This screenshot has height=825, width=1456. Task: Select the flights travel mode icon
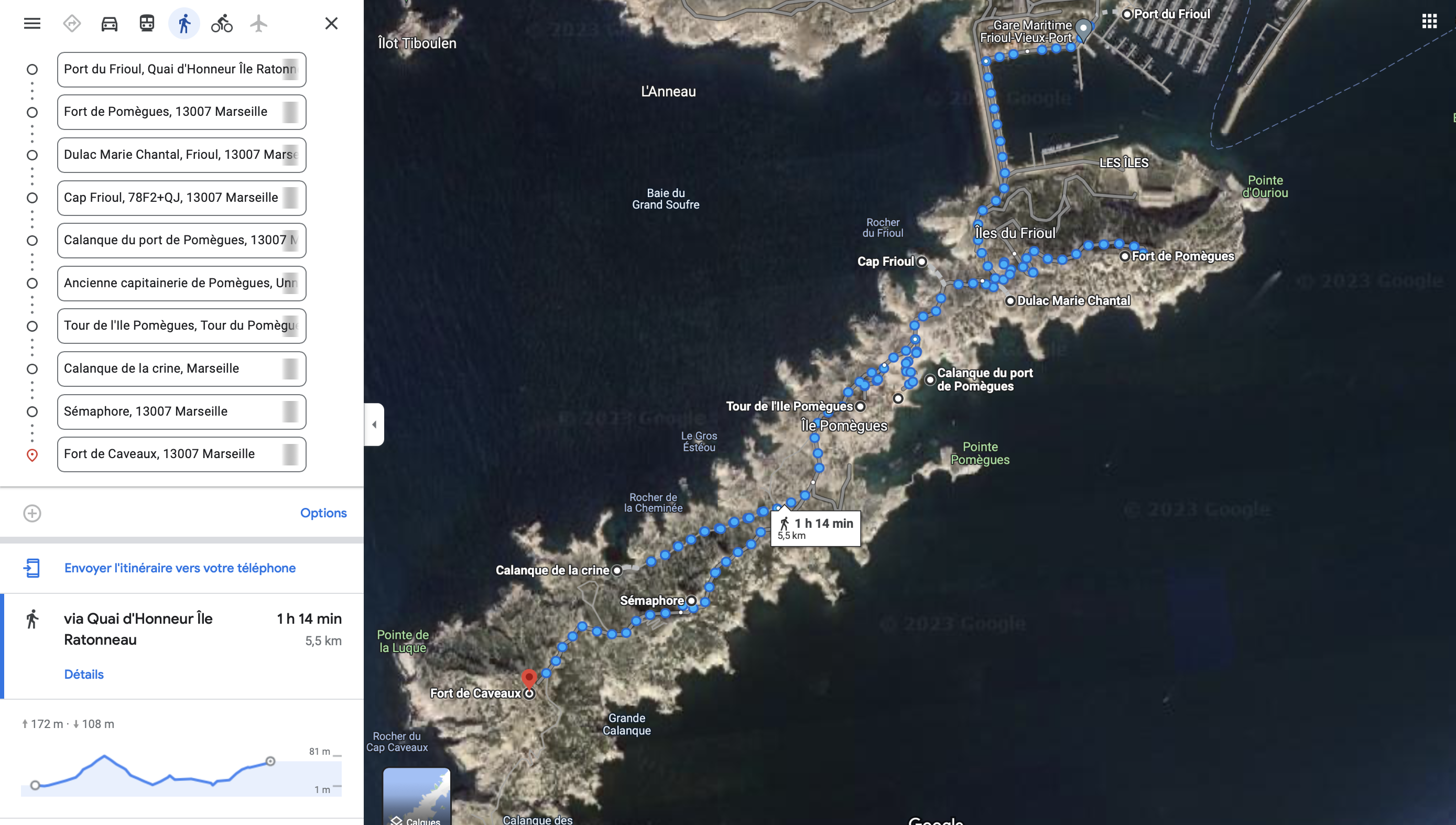pos(259,24)
